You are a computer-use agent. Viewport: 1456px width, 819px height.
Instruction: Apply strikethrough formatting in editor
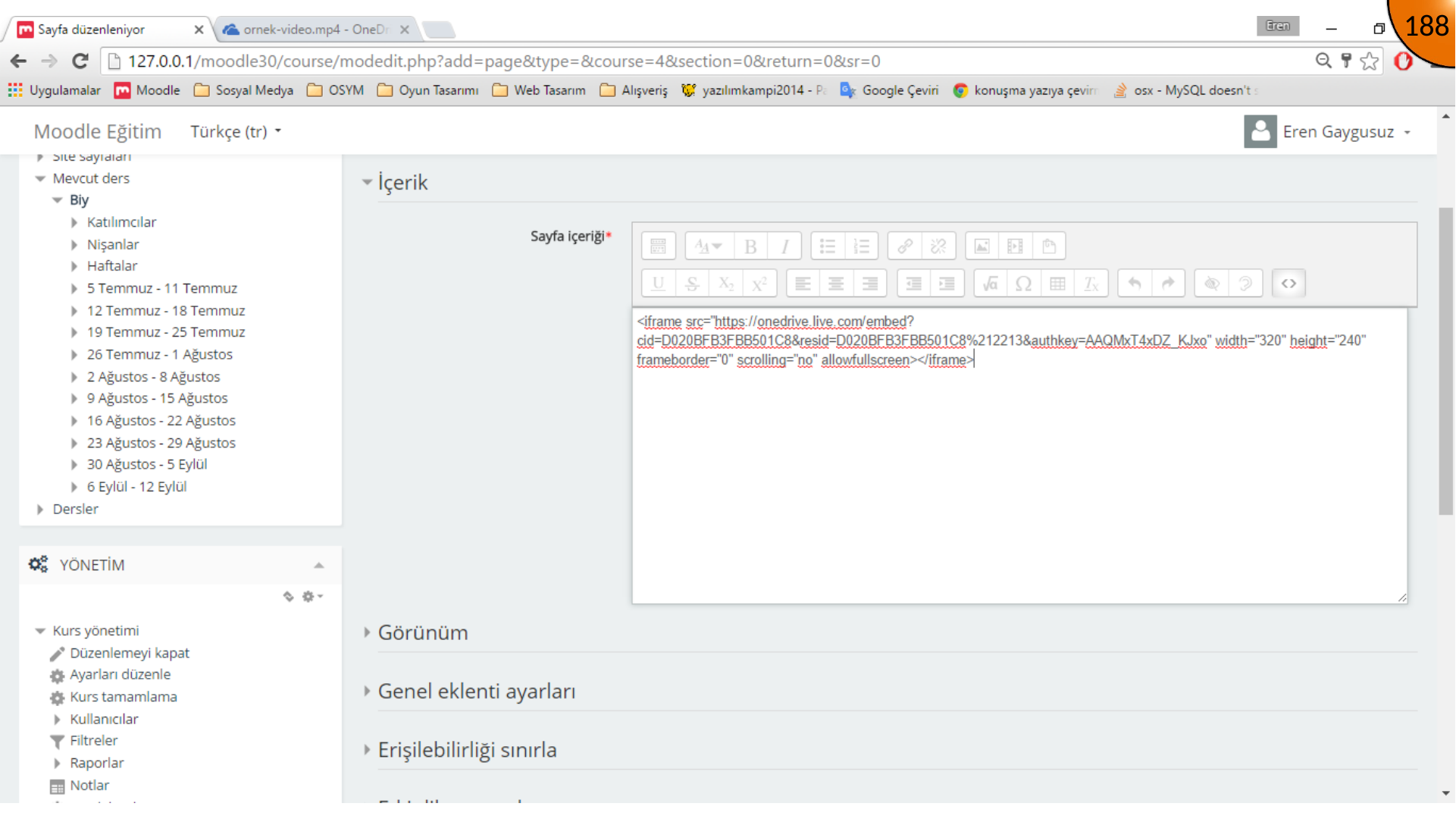[692, 284]
